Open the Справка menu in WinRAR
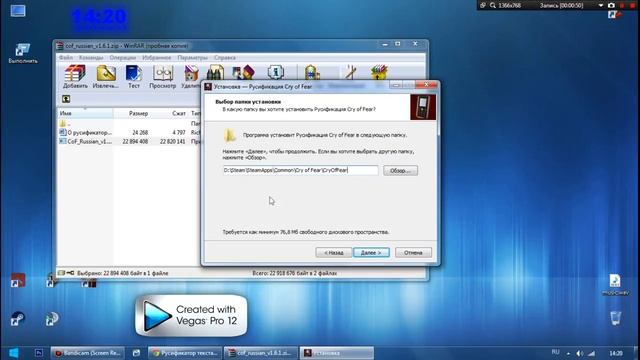The image size is (640, 360). 225,58
